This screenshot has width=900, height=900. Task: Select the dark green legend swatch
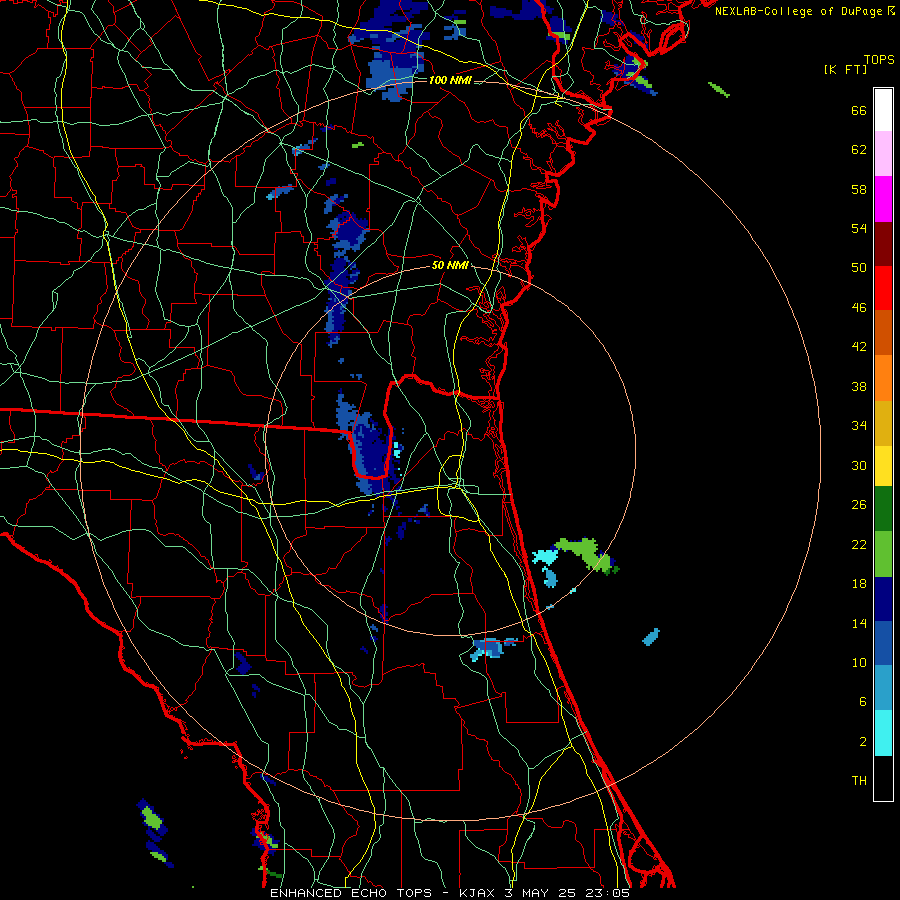pyautogui.click(x=883, y=509)
